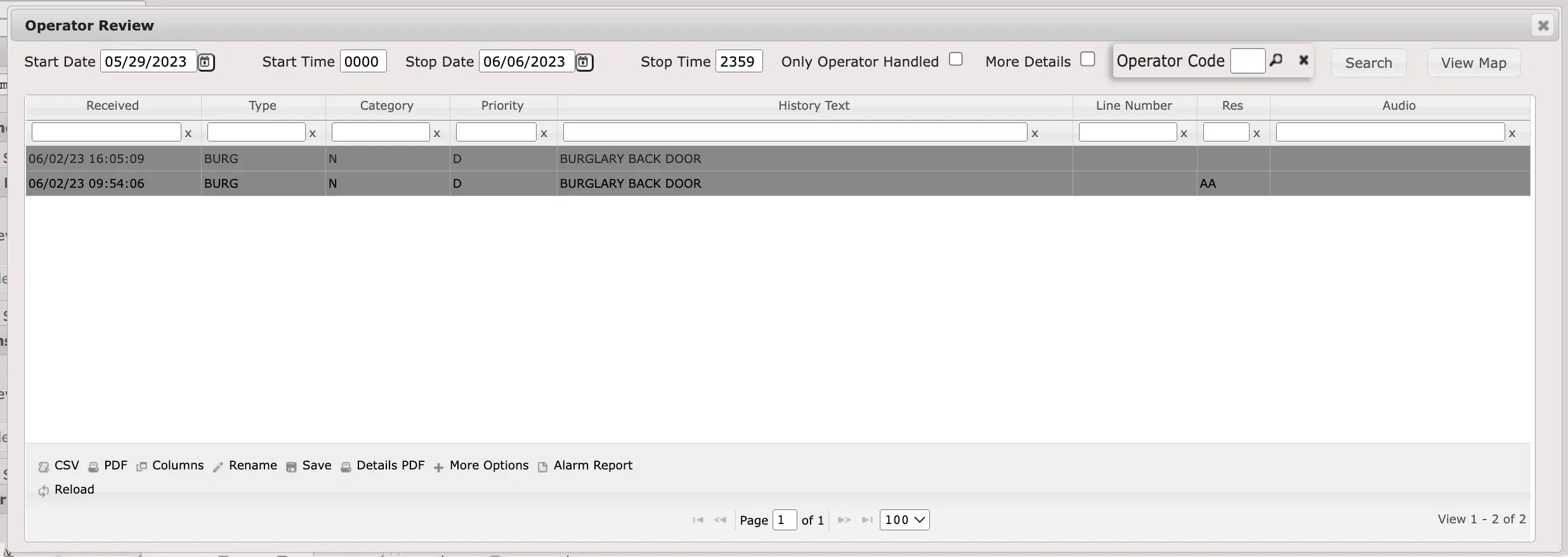
Task: Open the Alarm Report
Action: coord(585,466)
